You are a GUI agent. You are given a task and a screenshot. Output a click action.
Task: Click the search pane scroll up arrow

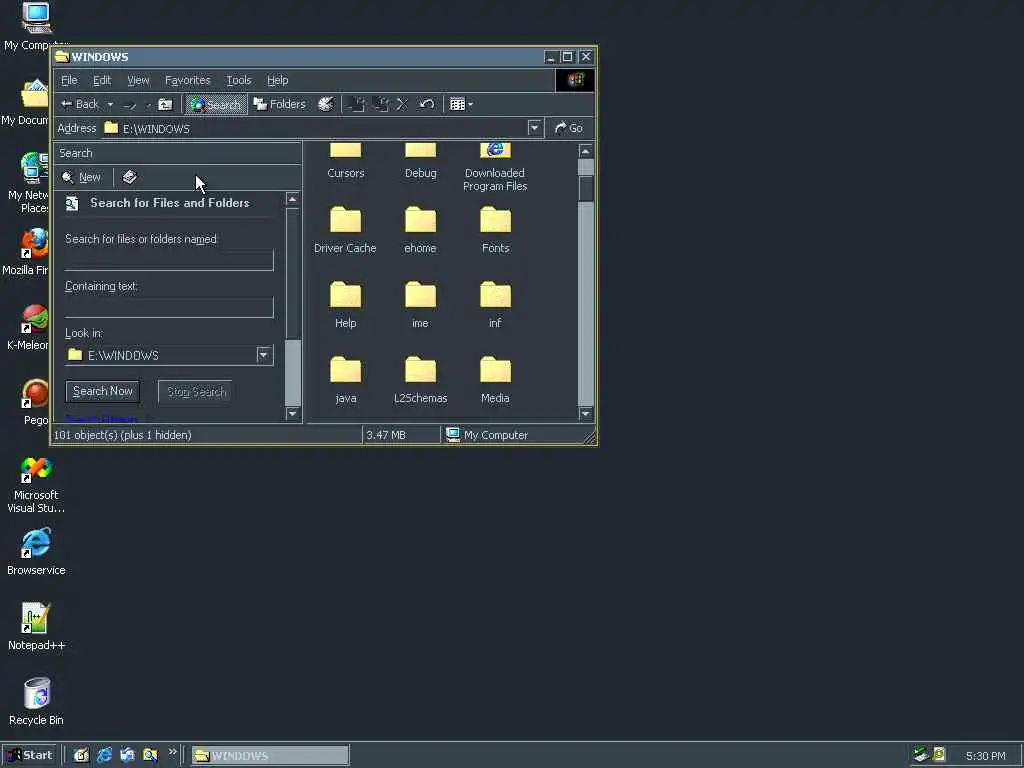point(293,199)
